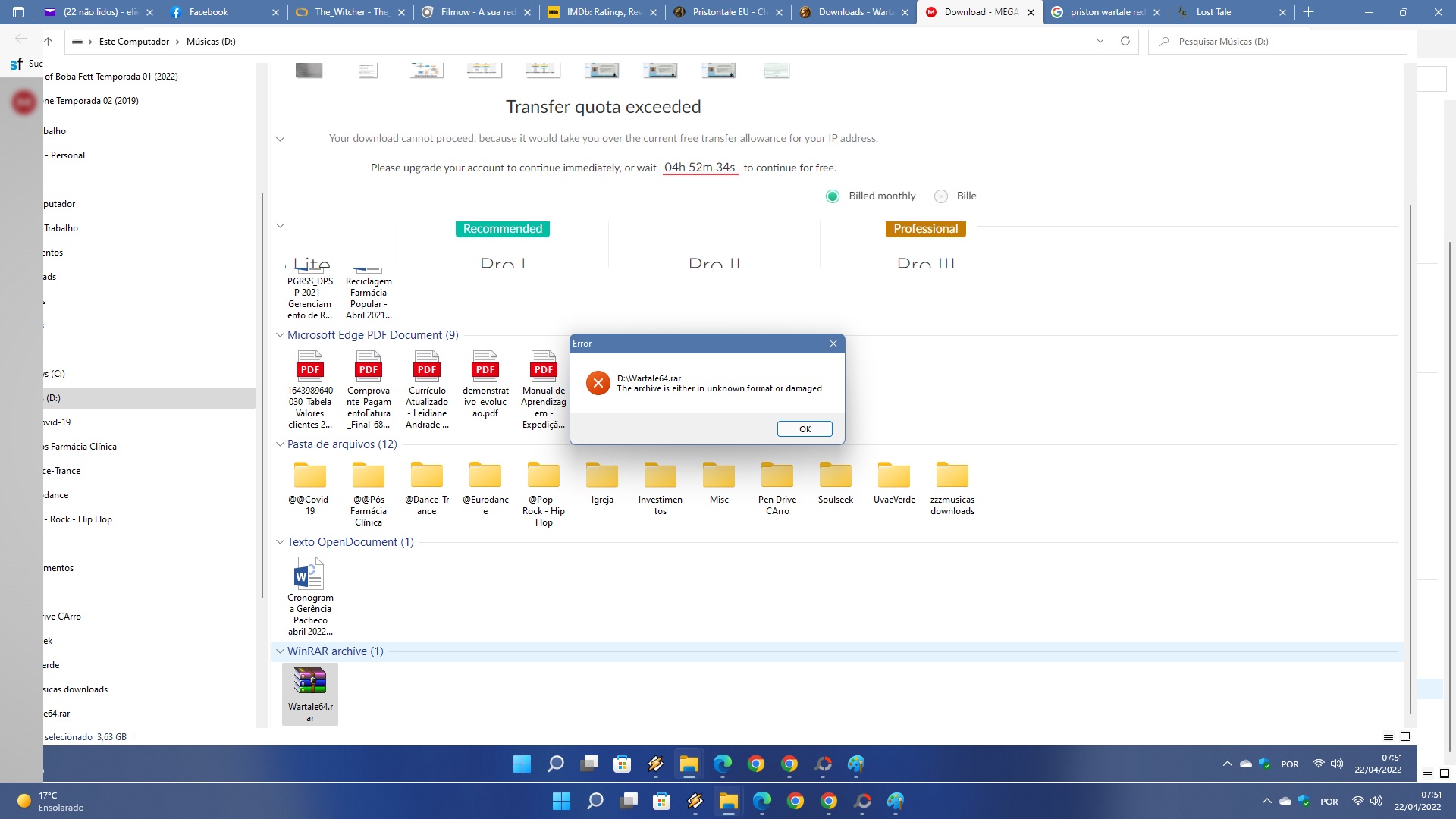The image size is (1456, 819).
Task: Show hidden tray icons in bottommost taskbar
Action: coord(1266,802)
